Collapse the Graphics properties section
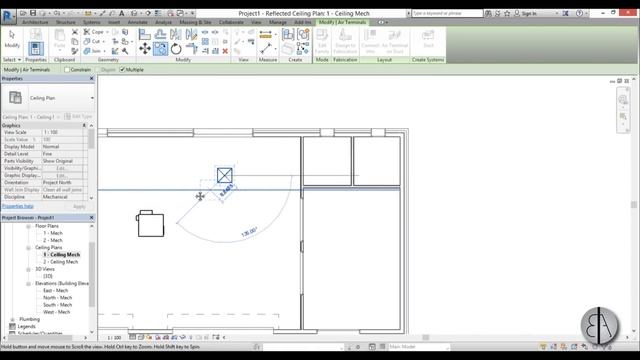The width and height of the screenshot is (640, 360). tap(84, 125)
